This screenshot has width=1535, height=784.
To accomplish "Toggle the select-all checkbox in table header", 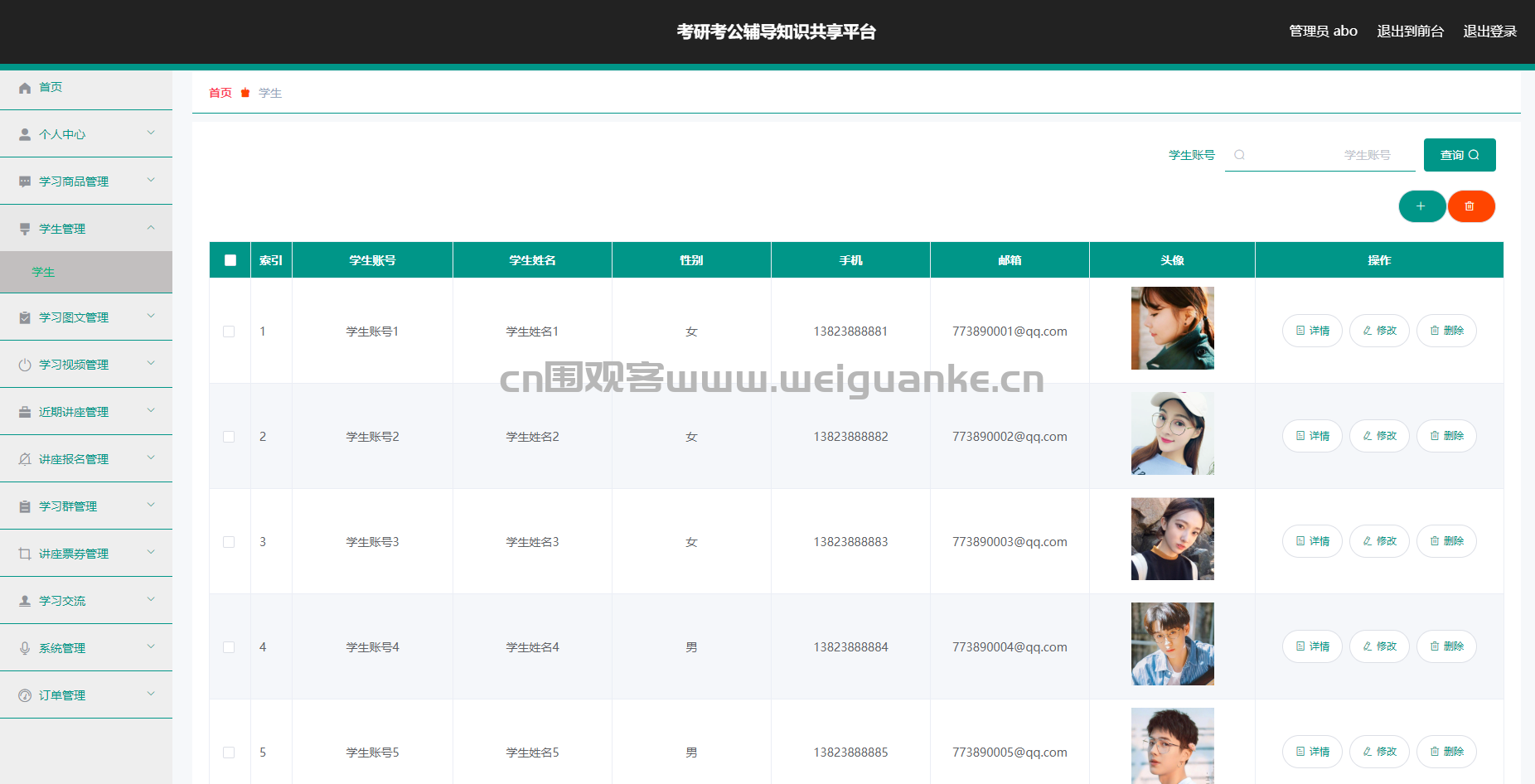I will [230, 260].
